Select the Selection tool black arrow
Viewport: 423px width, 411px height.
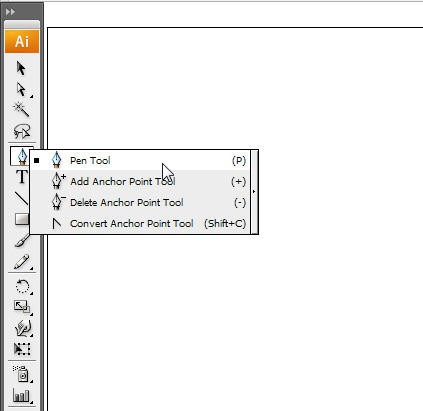point(21,68)
